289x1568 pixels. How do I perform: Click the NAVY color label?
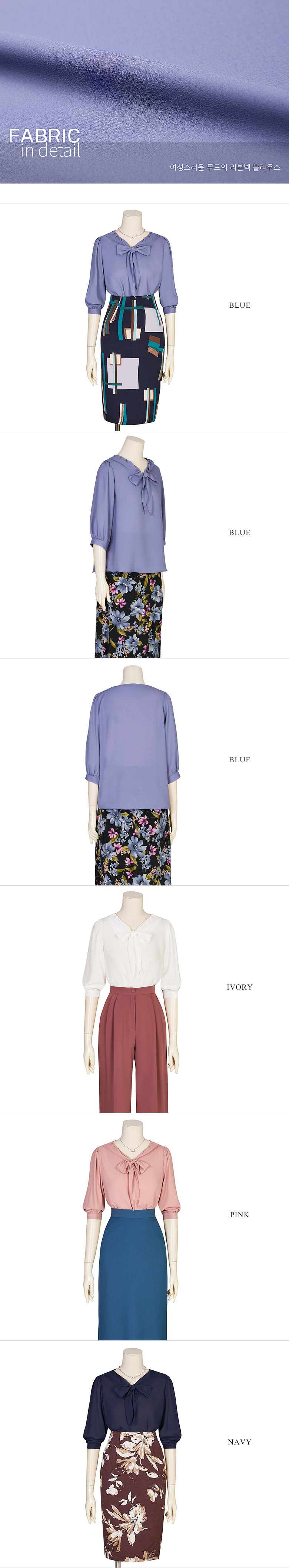240,1442
